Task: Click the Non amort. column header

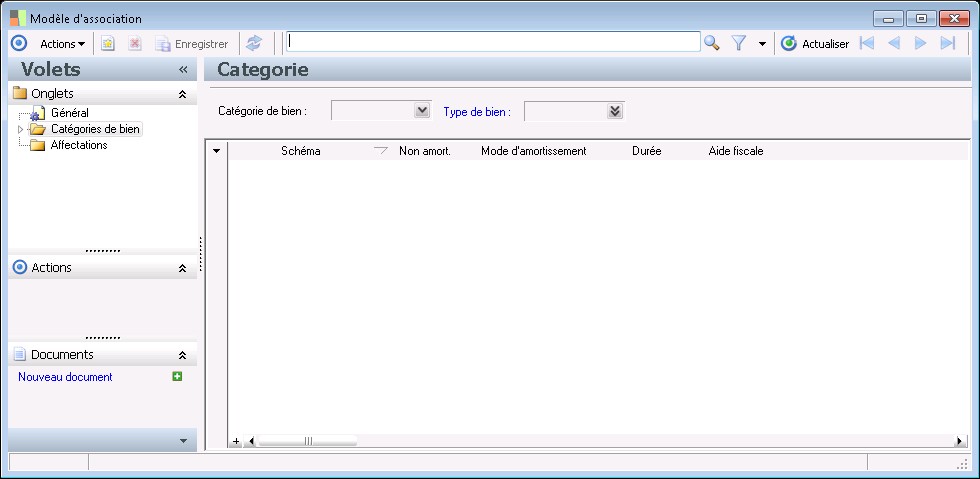Action: click(425, 151)
